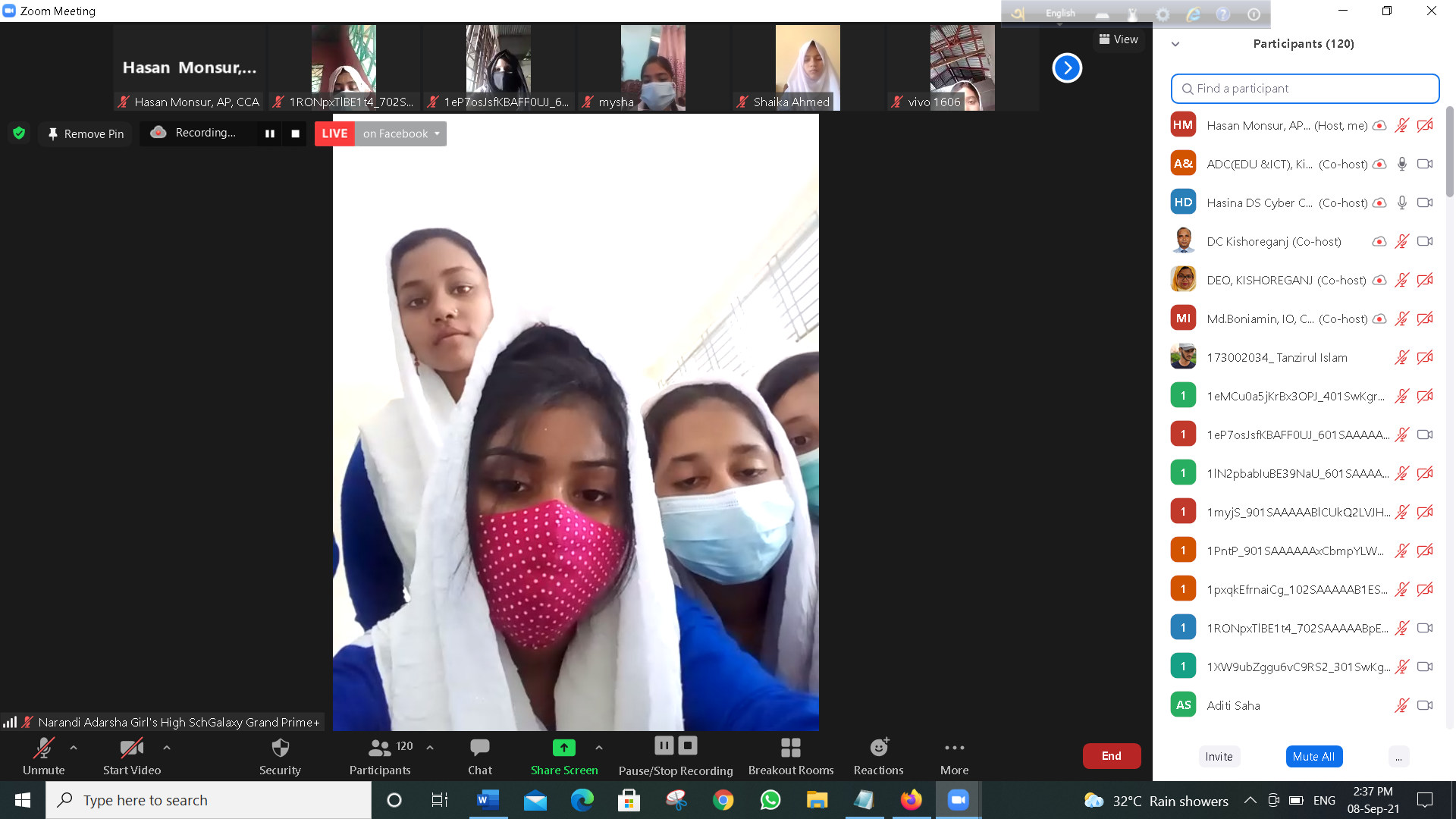Open the Security shield icon
1456x819 pixels.
tap(280, 748)
